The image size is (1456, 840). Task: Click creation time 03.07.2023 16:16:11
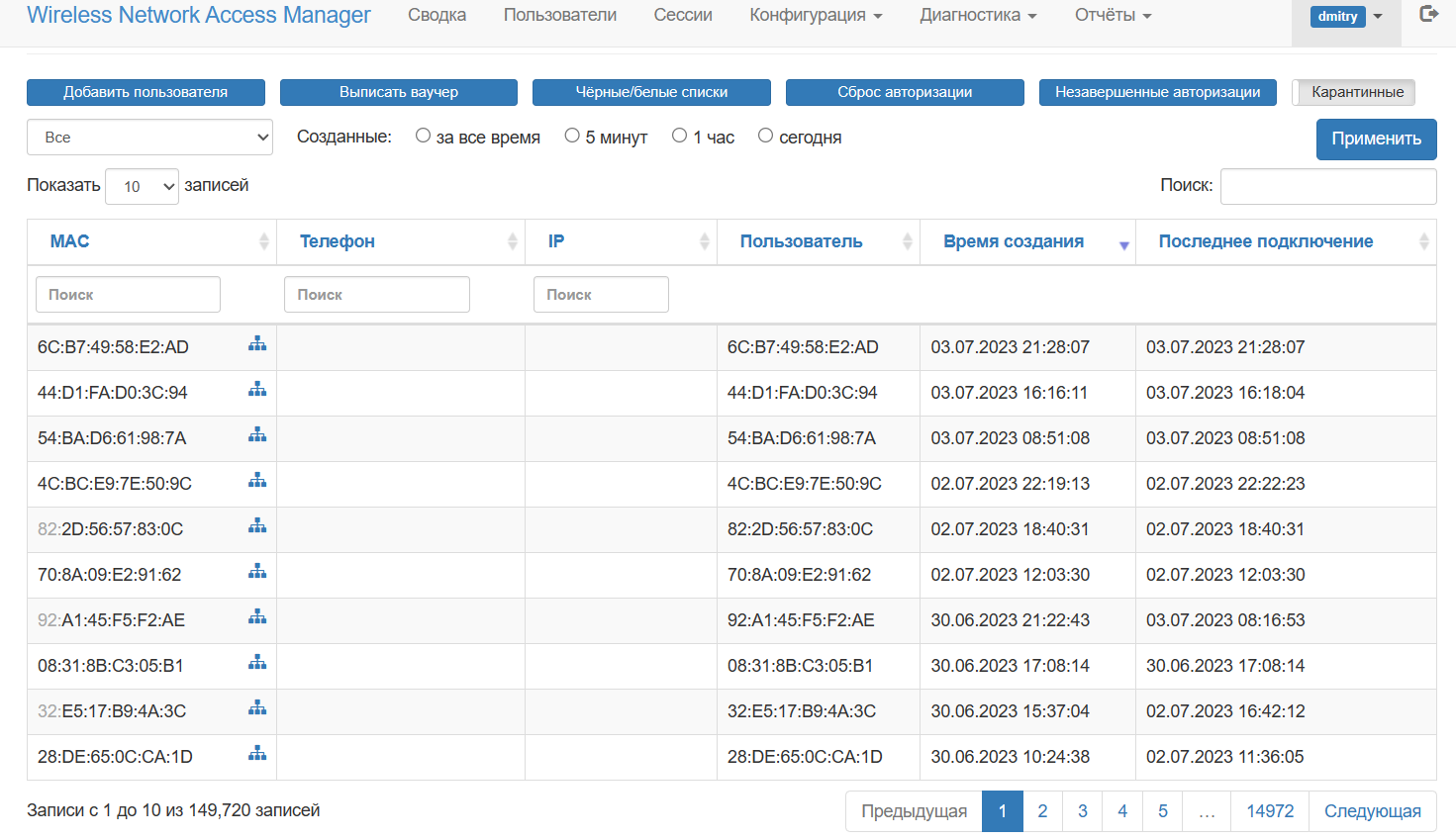pyautogui.click(x=1009, y=393)
